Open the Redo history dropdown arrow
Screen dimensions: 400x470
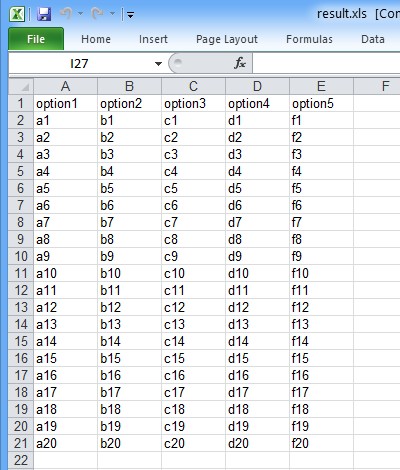[112, 14]
